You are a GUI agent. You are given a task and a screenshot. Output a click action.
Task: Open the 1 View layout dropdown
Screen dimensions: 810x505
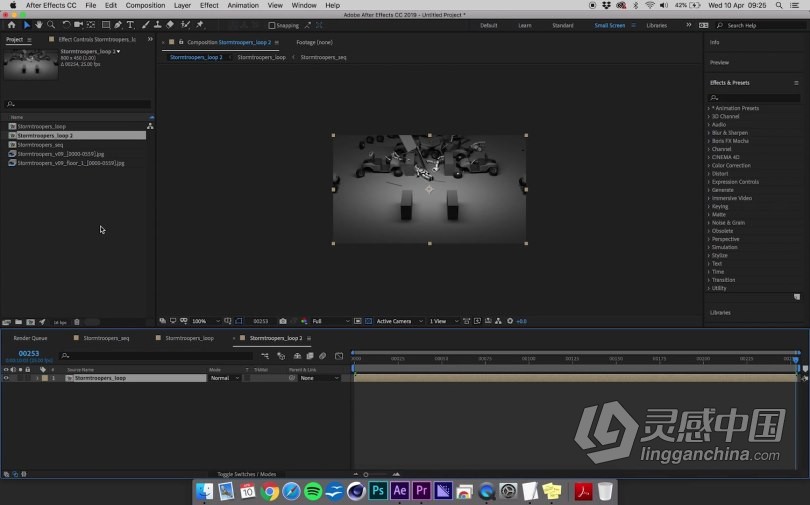pyautogui.click(x=444, y=321)
